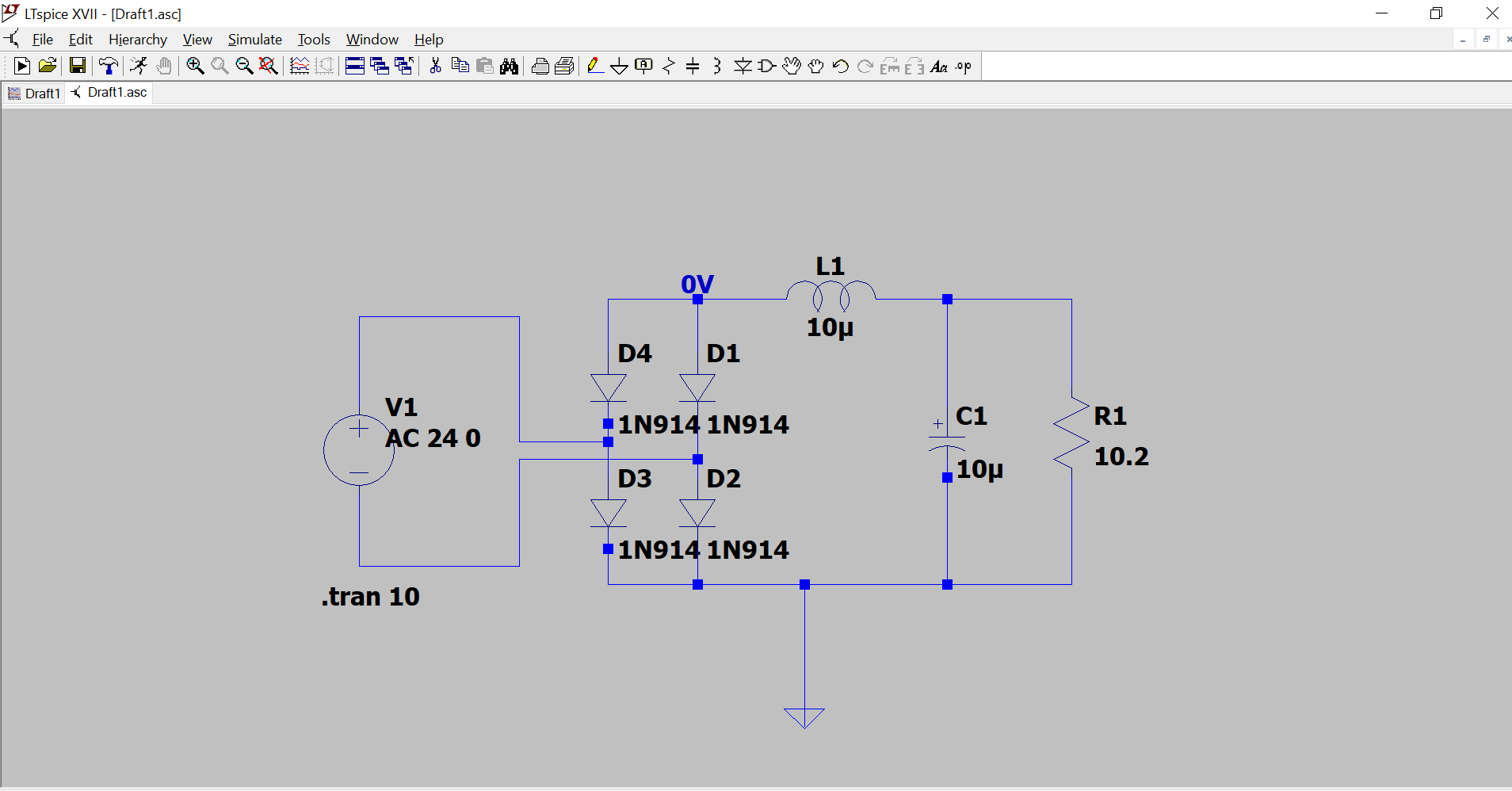
Task: Select the wire drawing tool
Action: click(x=595, y=66)
